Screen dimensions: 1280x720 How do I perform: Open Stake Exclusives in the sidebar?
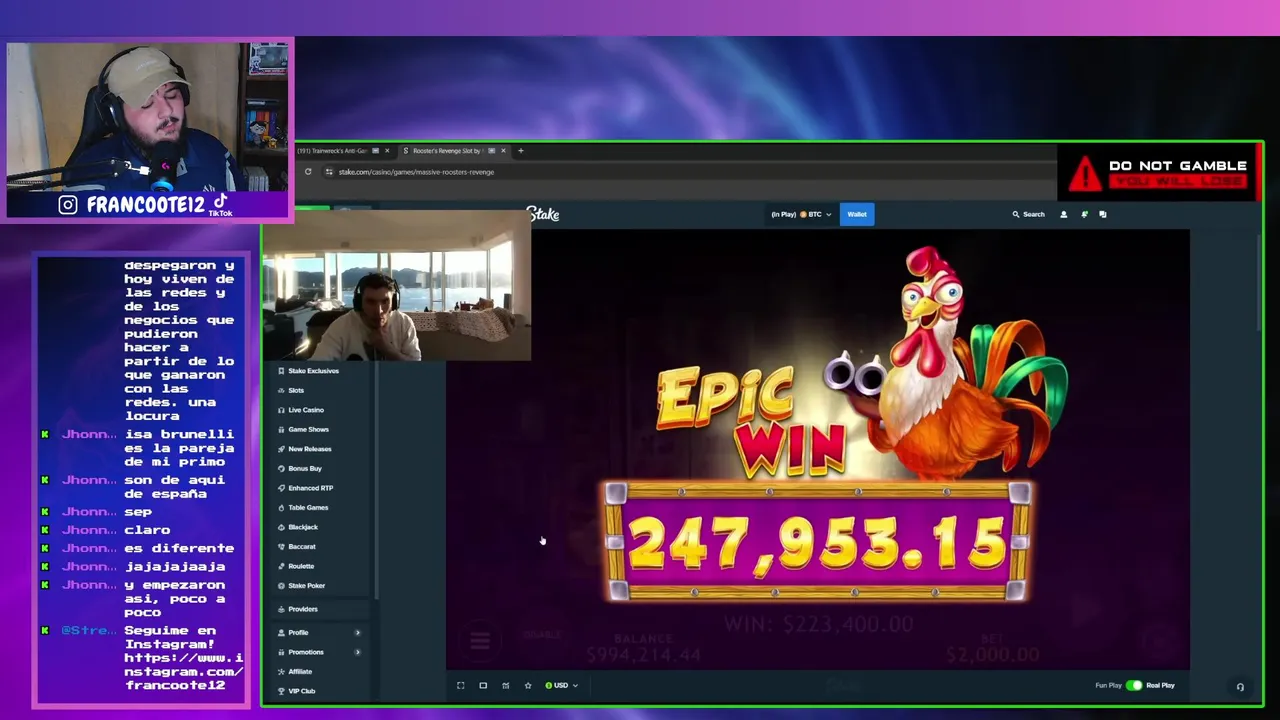[x=313, y=371]
